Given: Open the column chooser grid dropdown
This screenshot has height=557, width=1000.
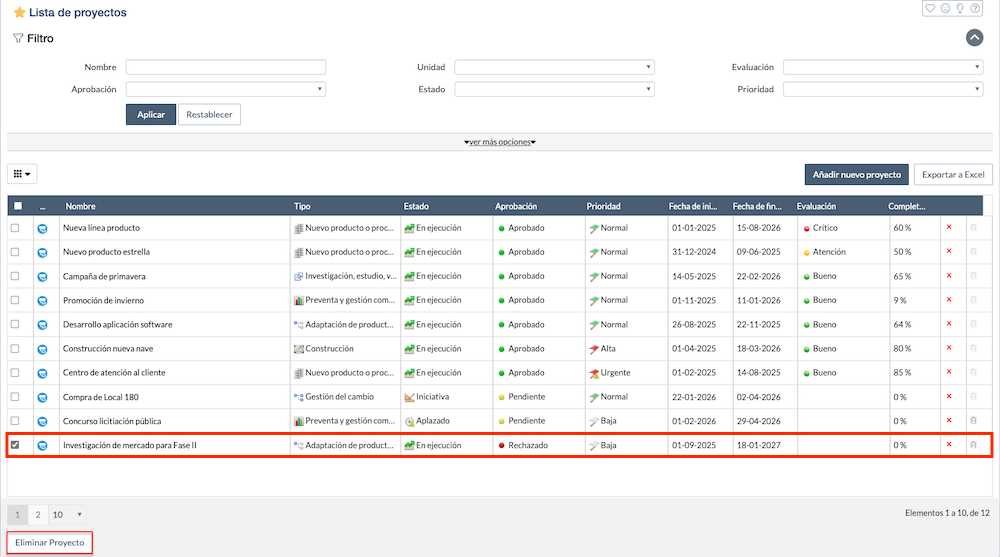Looking at the screenshot, I should 22,174.
